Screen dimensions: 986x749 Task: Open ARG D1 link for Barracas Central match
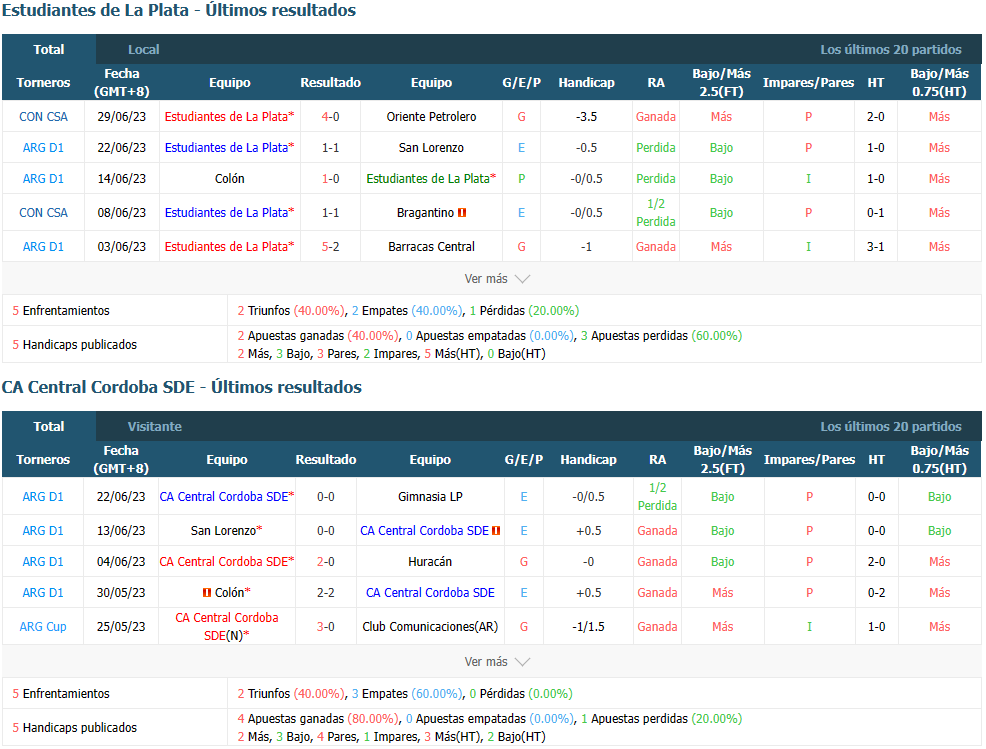(43, 247)
